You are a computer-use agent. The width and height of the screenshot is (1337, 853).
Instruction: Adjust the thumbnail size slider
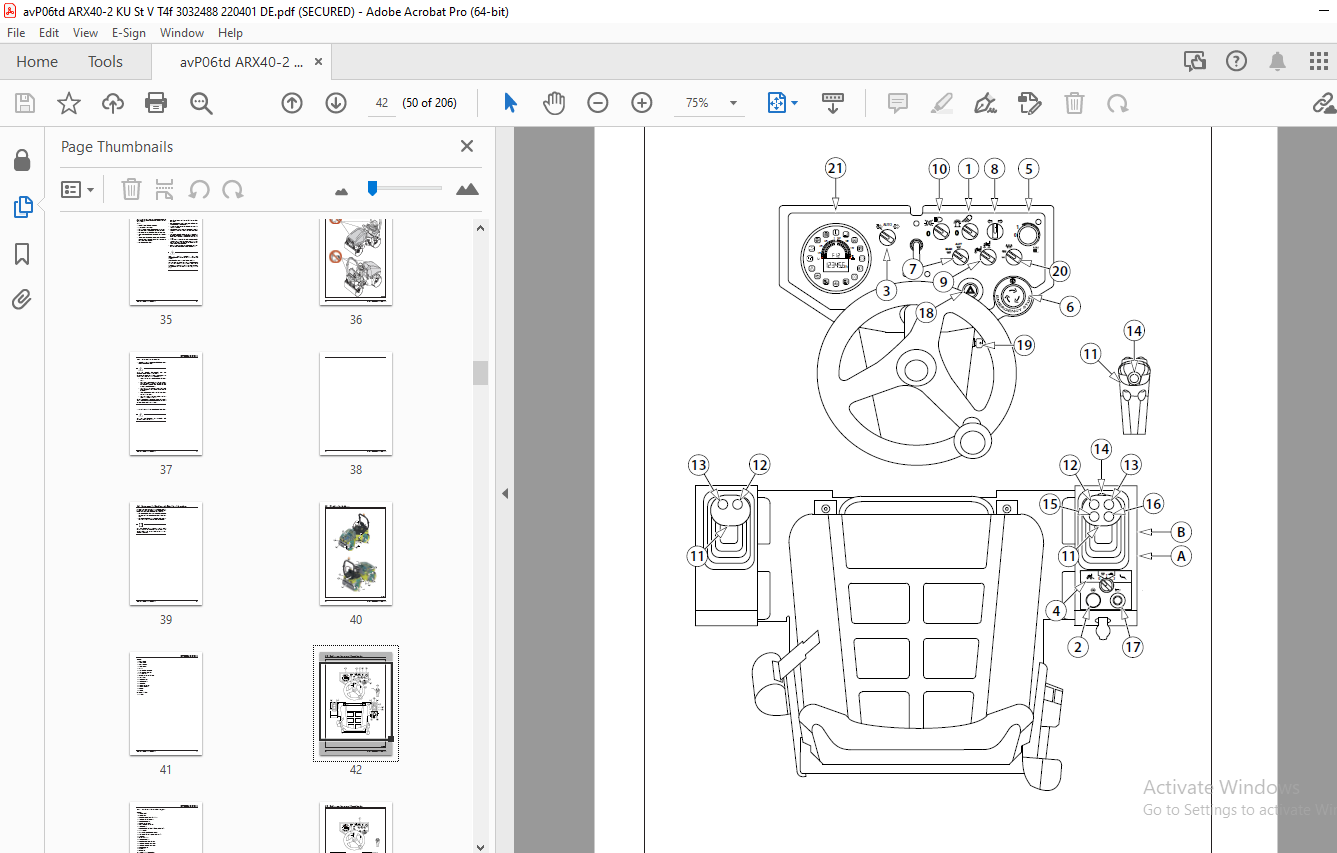[372, 187]
